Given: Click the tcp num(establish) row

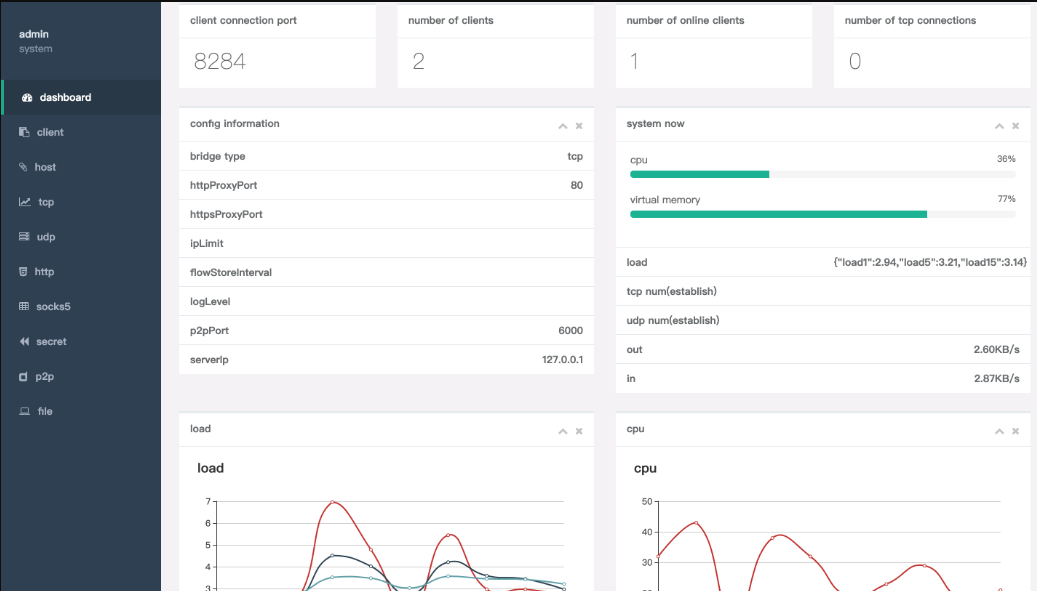Looking at the screenshot, I should (x=823, y=291).
